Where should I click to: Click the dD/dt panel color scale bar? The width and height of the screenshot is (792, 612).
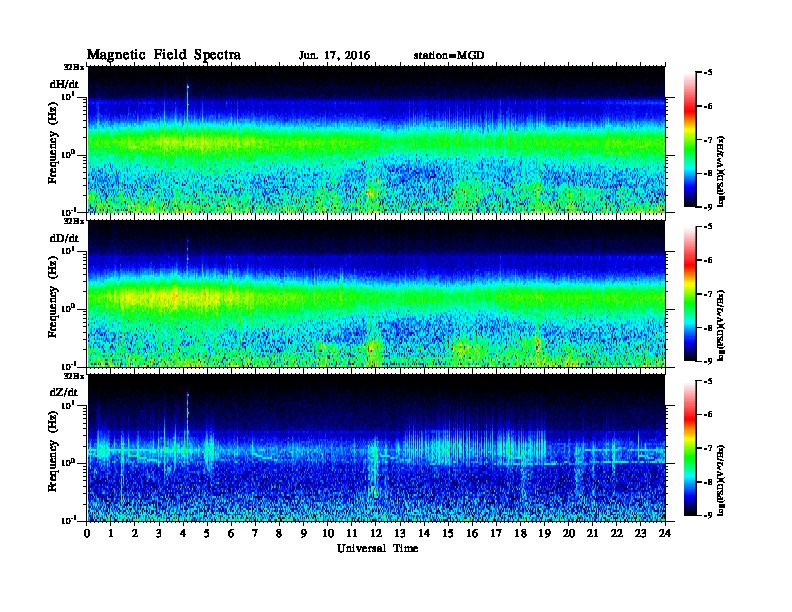pos(690,294)
